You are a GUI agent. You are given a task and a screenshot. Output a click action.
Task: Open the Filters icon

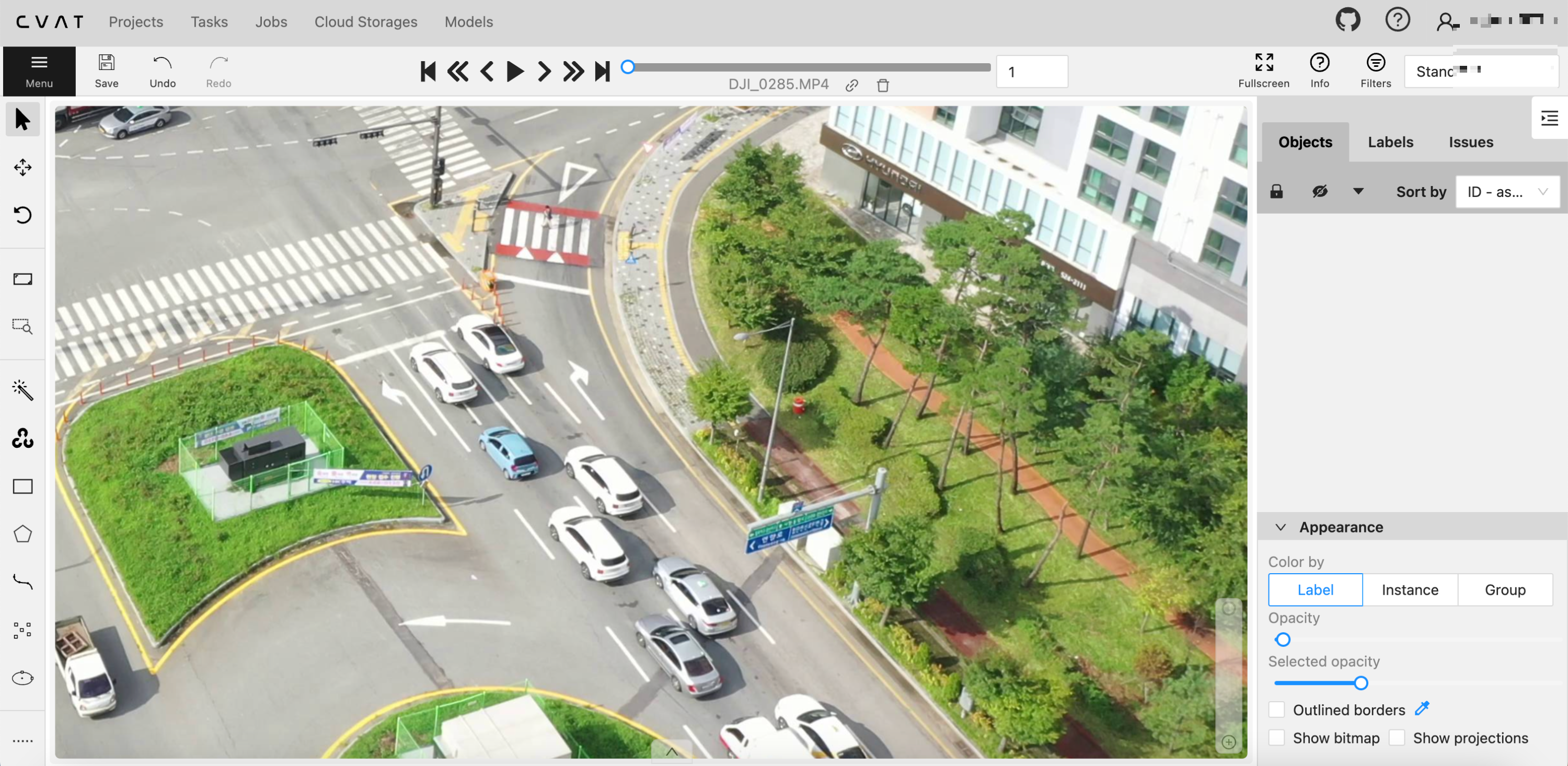pos(1375,71)
